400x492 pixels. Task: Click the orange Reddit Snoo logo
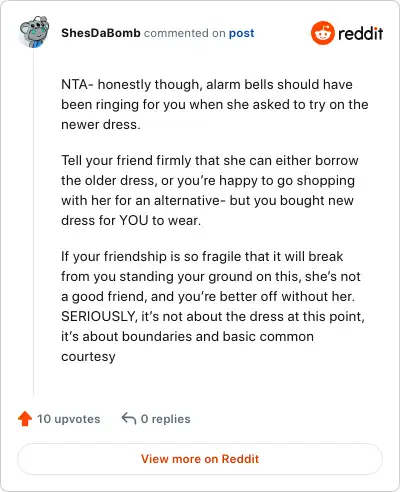(322, 33)
